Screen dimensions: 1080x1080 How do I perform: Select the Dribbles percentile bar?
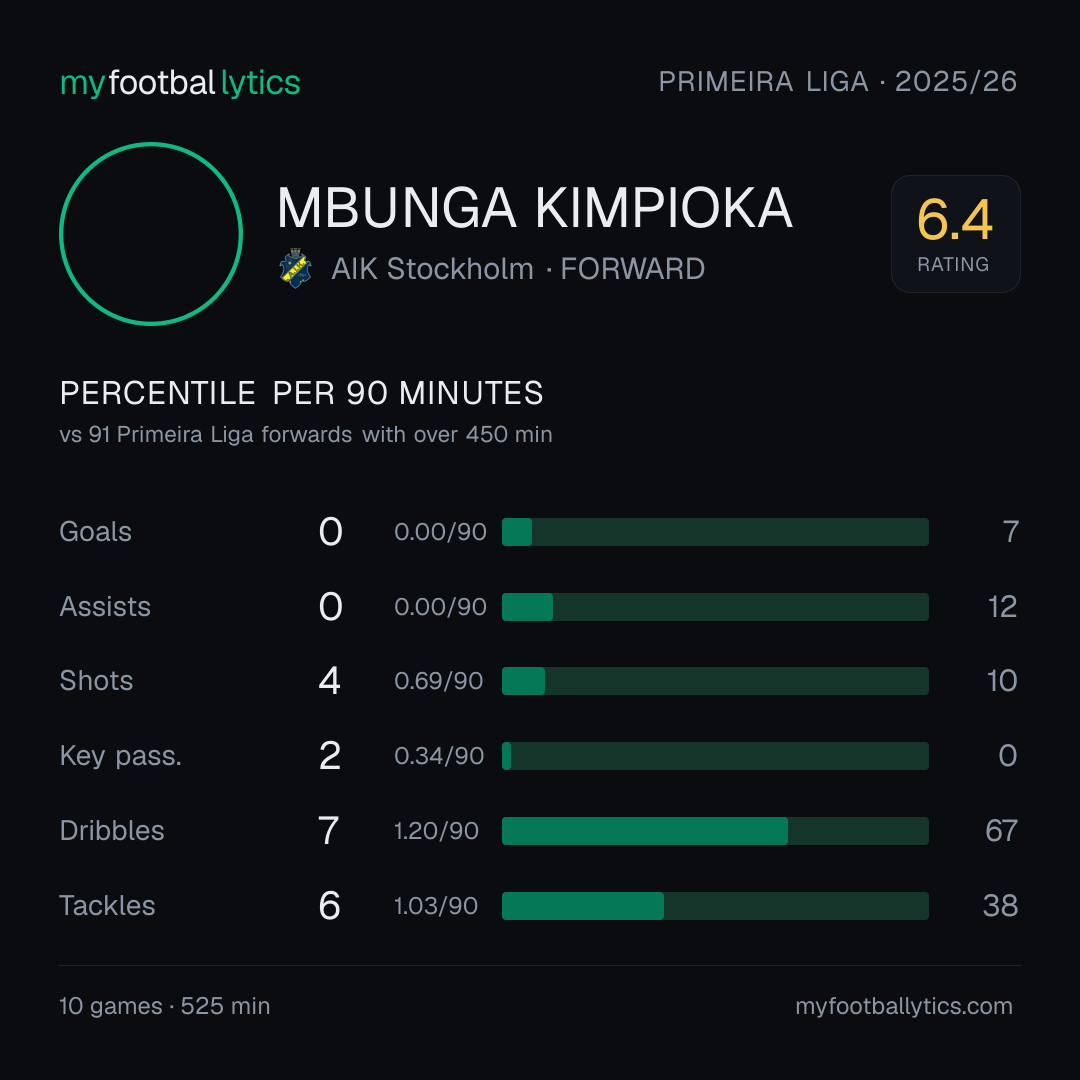[715, 831]
